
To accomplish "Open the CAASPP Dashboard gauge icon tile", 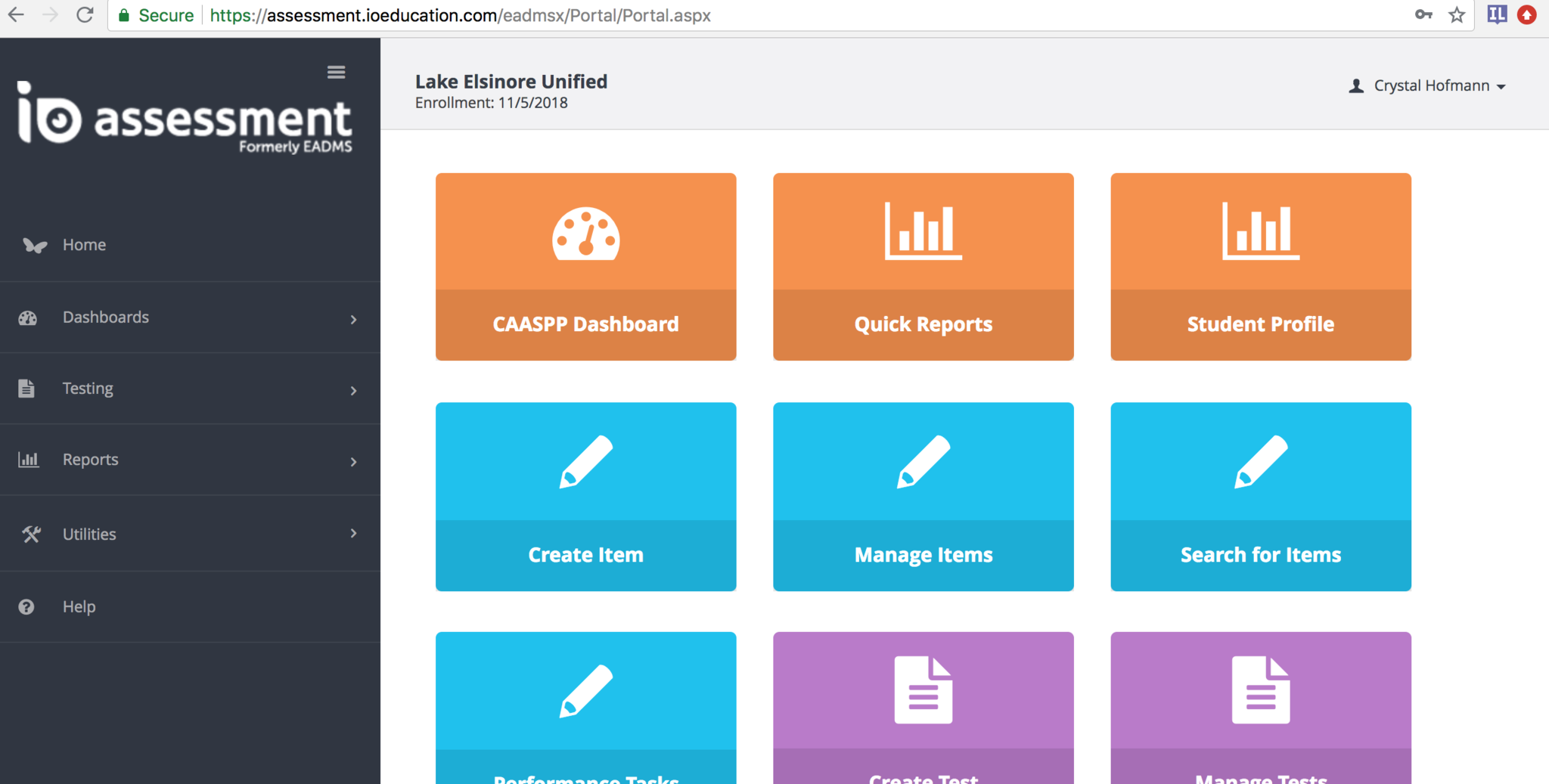I will [x=585, y=234].
